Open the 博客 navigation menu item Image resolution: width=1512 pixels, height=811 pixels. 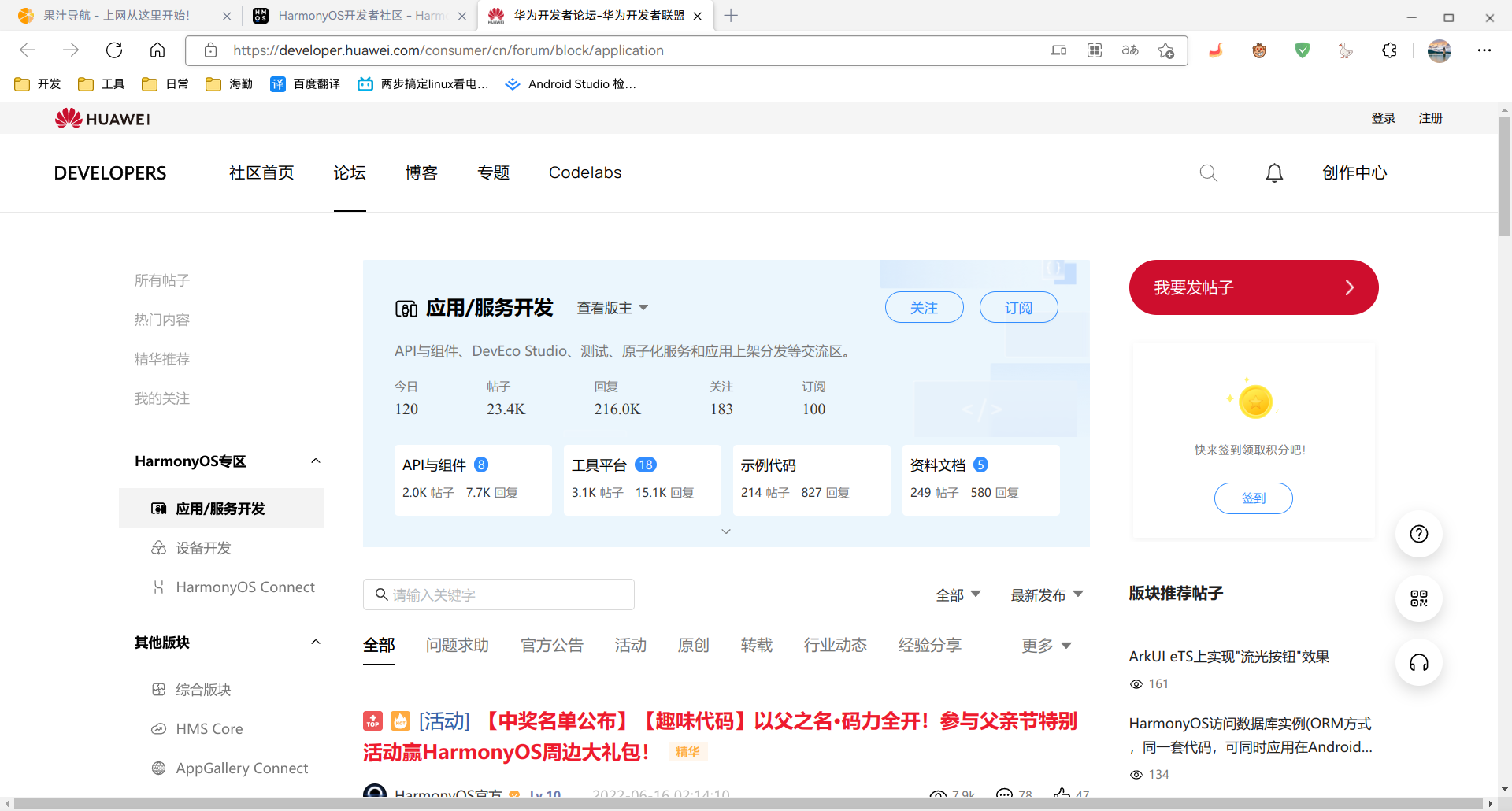tap(421, 173)
